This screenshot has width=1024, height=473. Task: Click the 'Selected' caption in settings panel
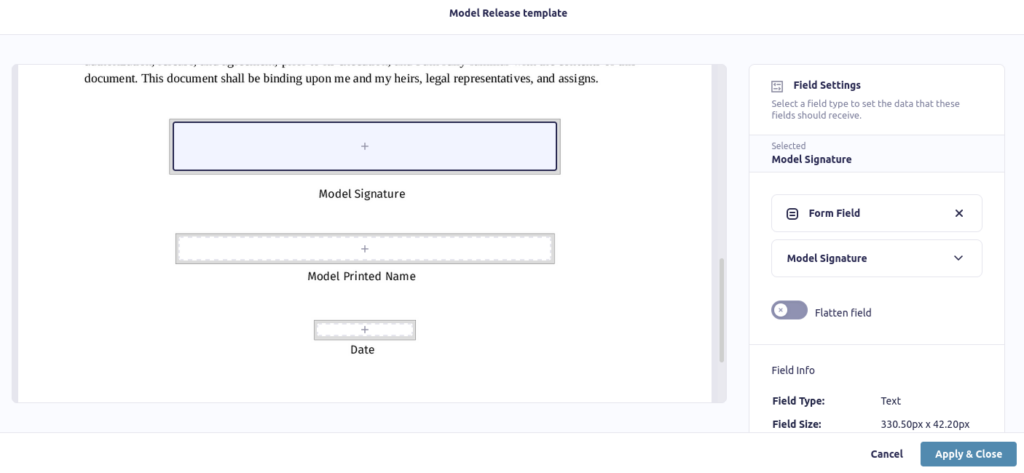click(788, 146)
